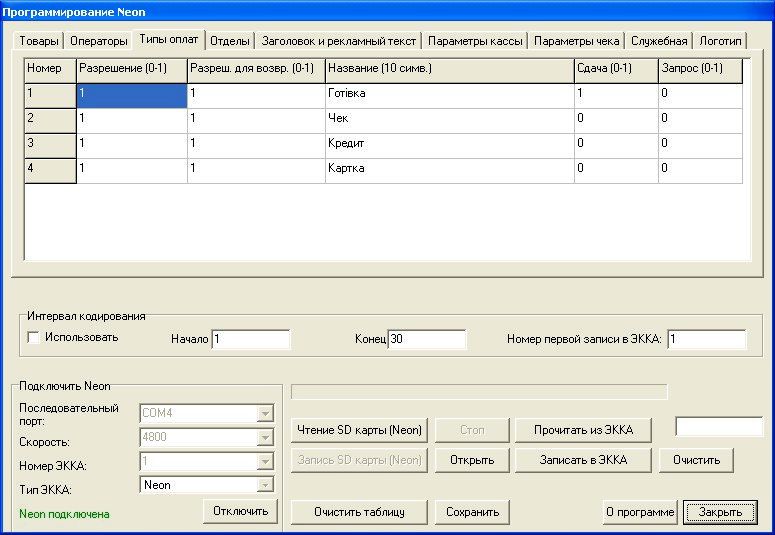
Task: Click the Очистить button
Action: click(696, 460)
